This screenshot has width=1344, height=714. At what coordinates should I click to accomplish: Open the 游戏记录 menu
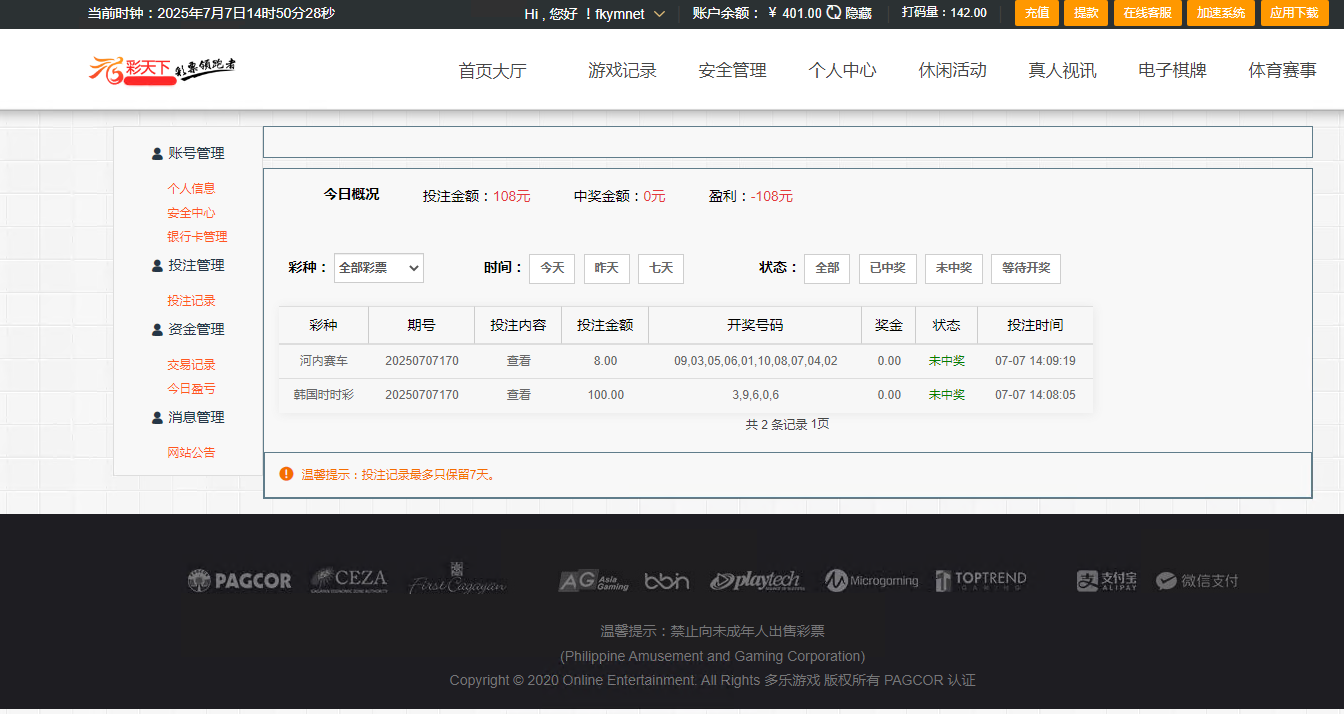622,70
